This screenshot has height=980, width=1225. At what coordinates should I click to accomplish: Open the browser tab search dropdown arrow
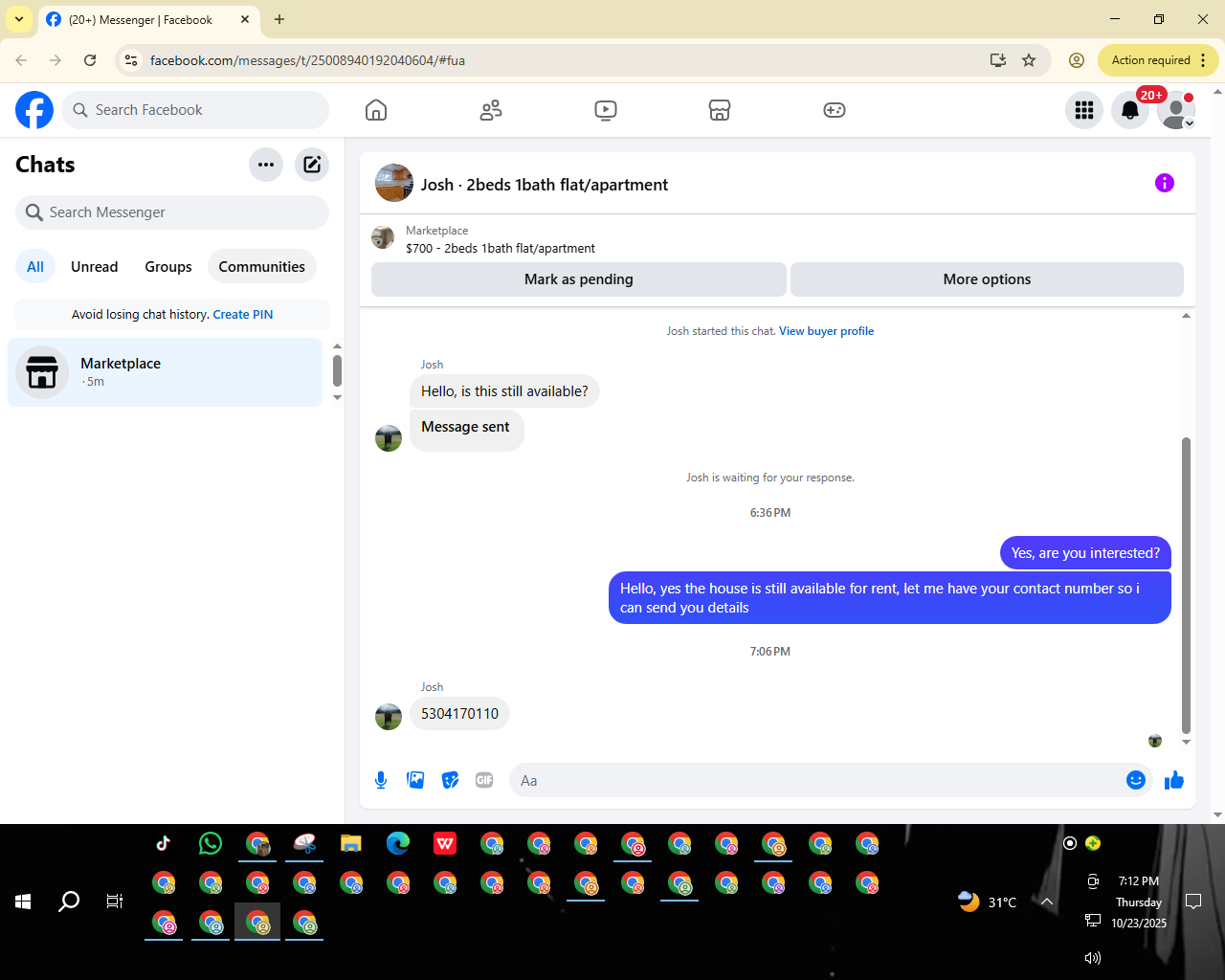click(19, 19)
